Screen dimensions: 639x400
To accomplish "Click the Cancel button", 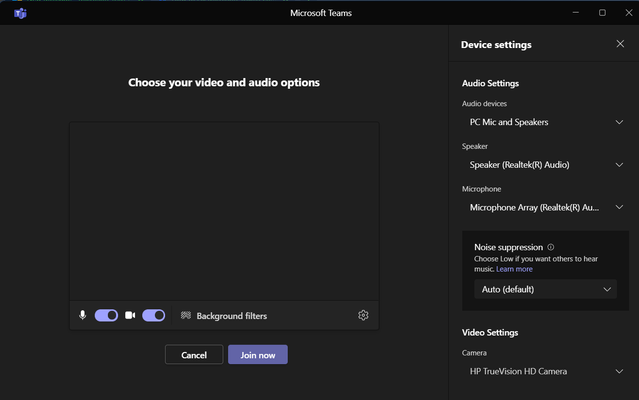I will [194, 355].
